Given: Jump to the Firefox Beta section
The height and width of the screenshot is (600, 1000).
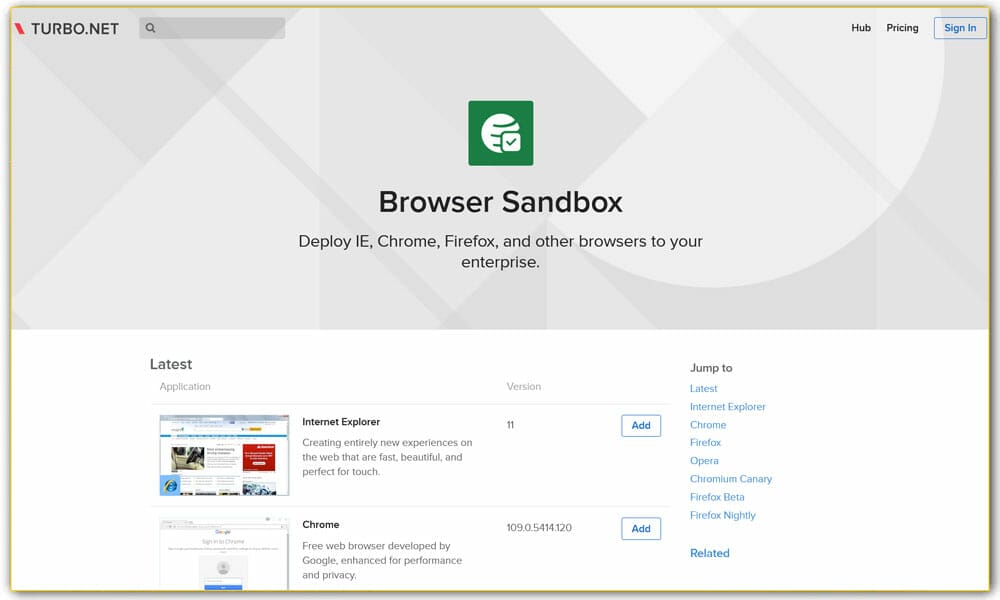Looking at the screenshot, I should [x=717, y=496].
